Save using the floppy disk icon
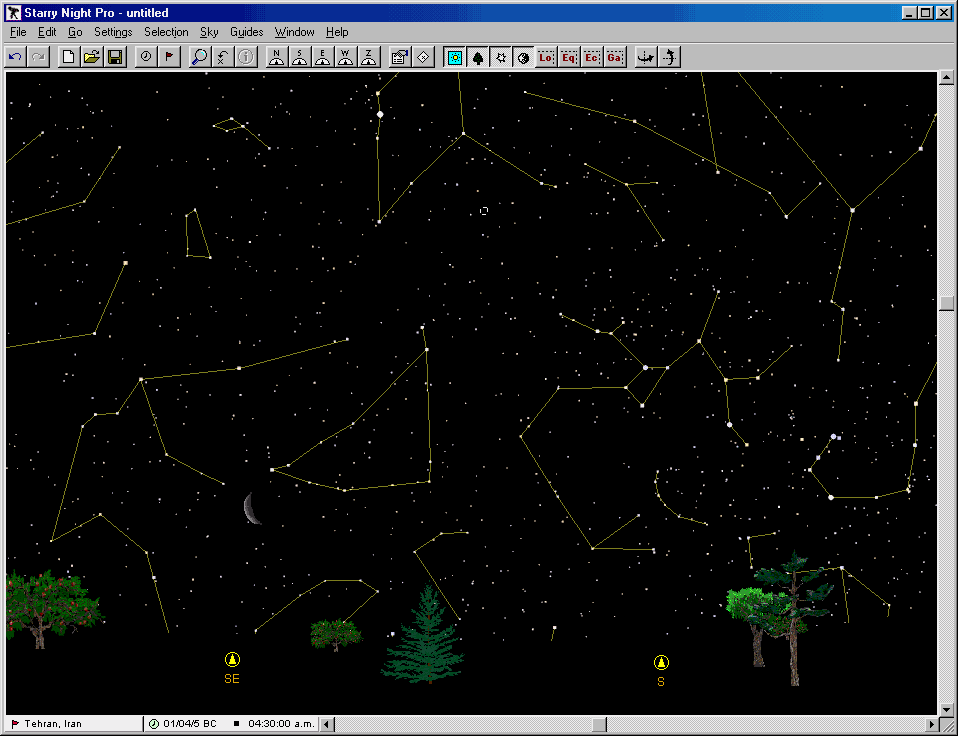 (115, 57)
